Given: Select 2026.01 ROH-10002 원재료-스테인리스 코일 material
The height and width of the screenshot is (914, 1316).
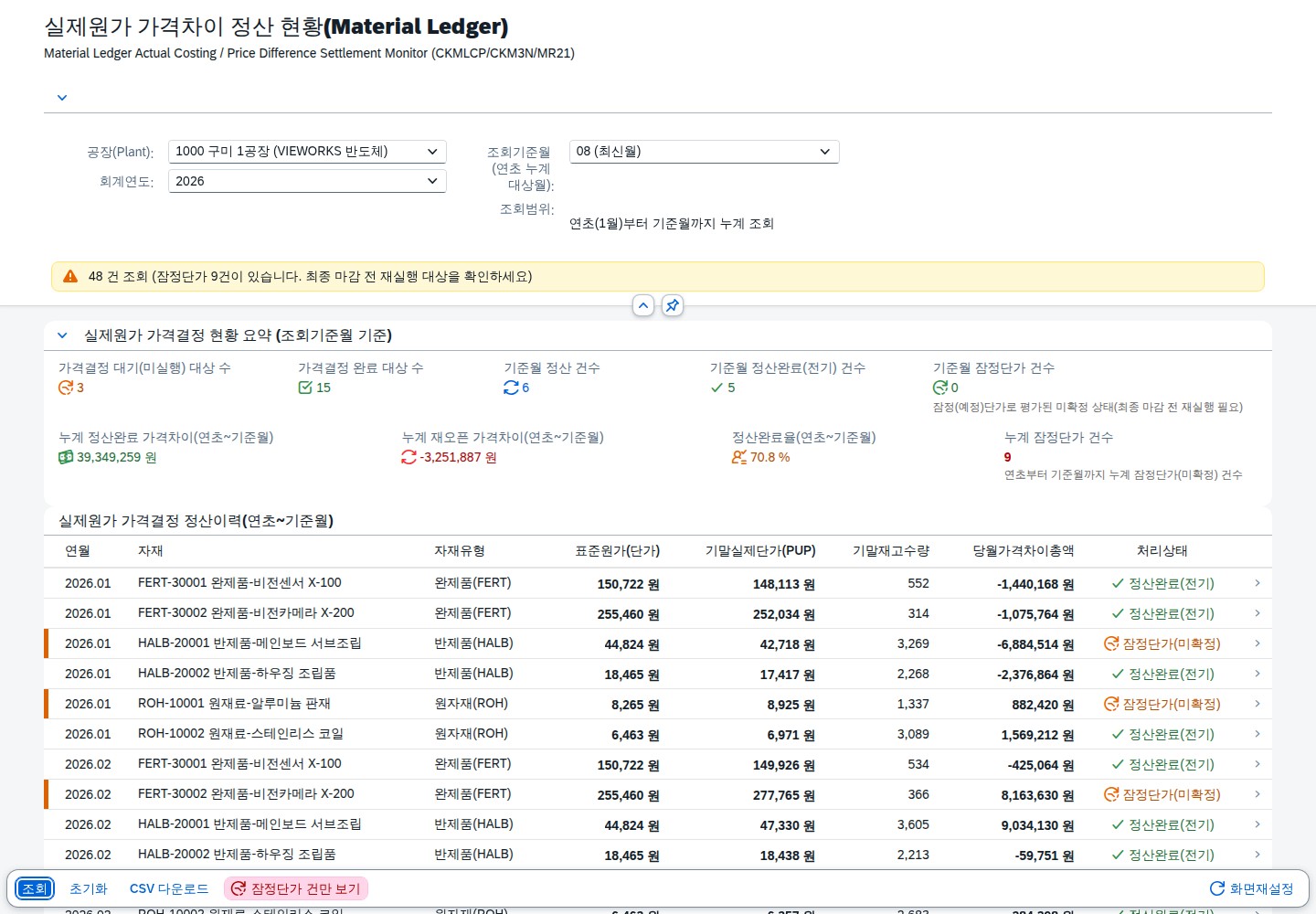Looking at the screenshot, I should (240, 734).
